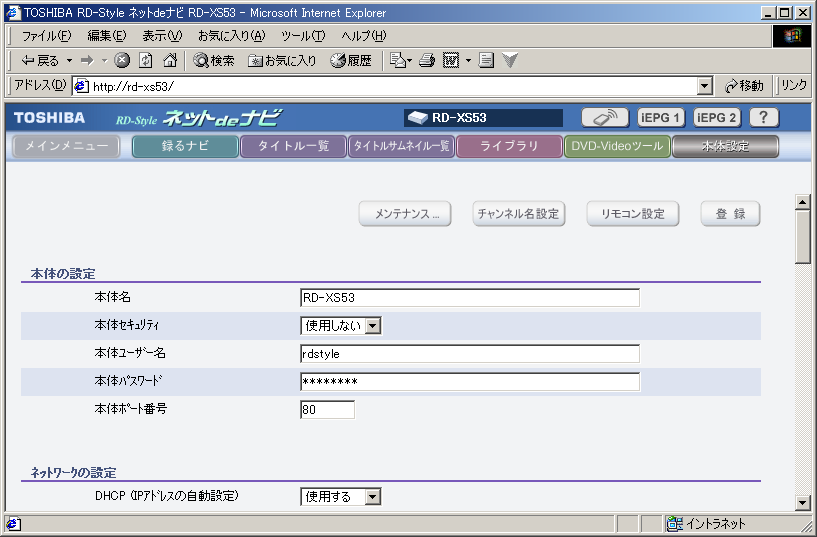Click the 本体ユーザー名 input field
This screenshot has height=537, width=817.
(470, 354)
